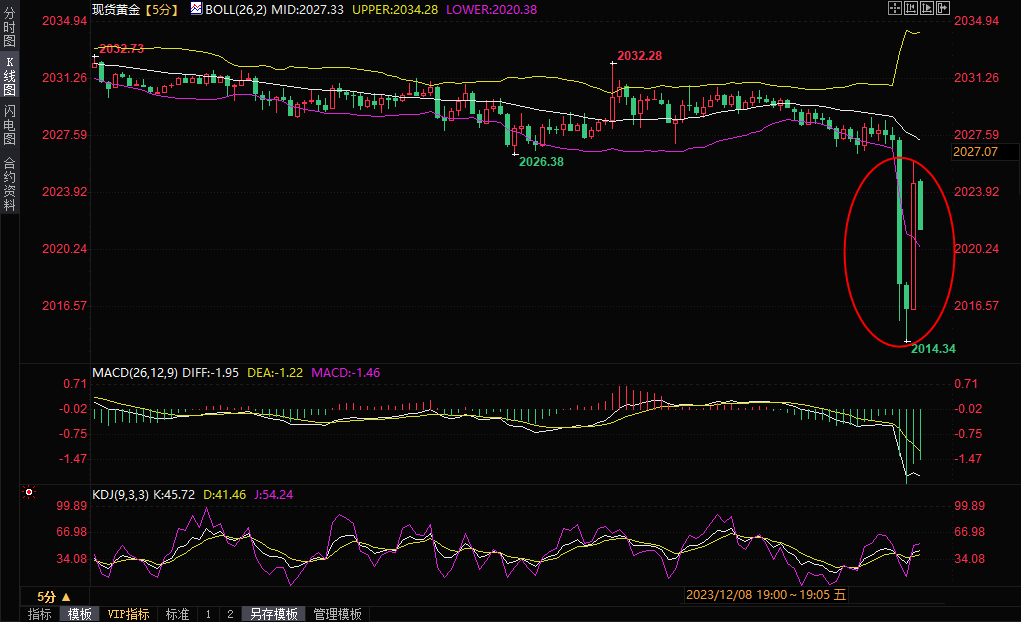Click the jump-to-chart-start icon at top right
Image resolution: width=1021 pixels, height=622 pixels.
[909, 8]
